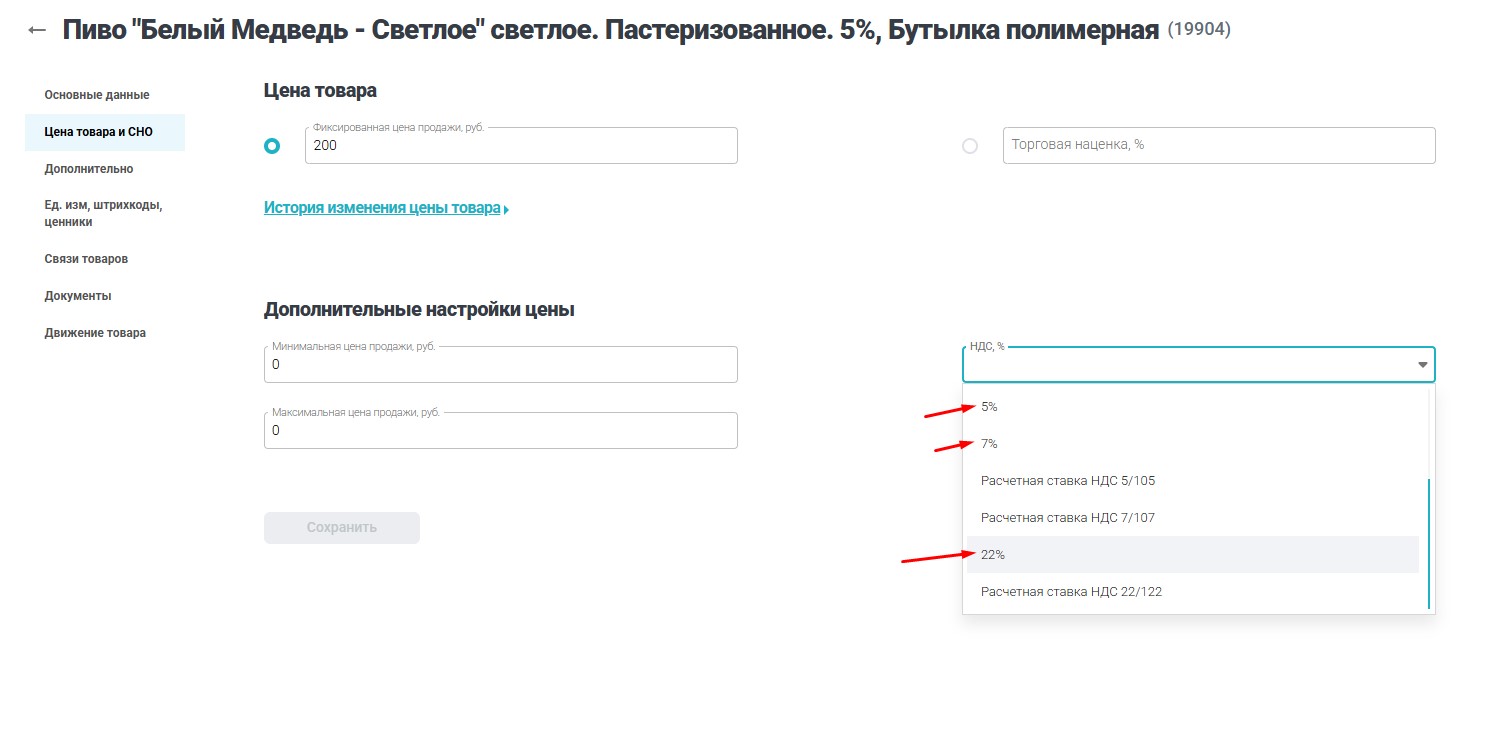The image size is (1506, 732).
Task: Navigate back using the left arrow icon
Action: tap(36, 29)
